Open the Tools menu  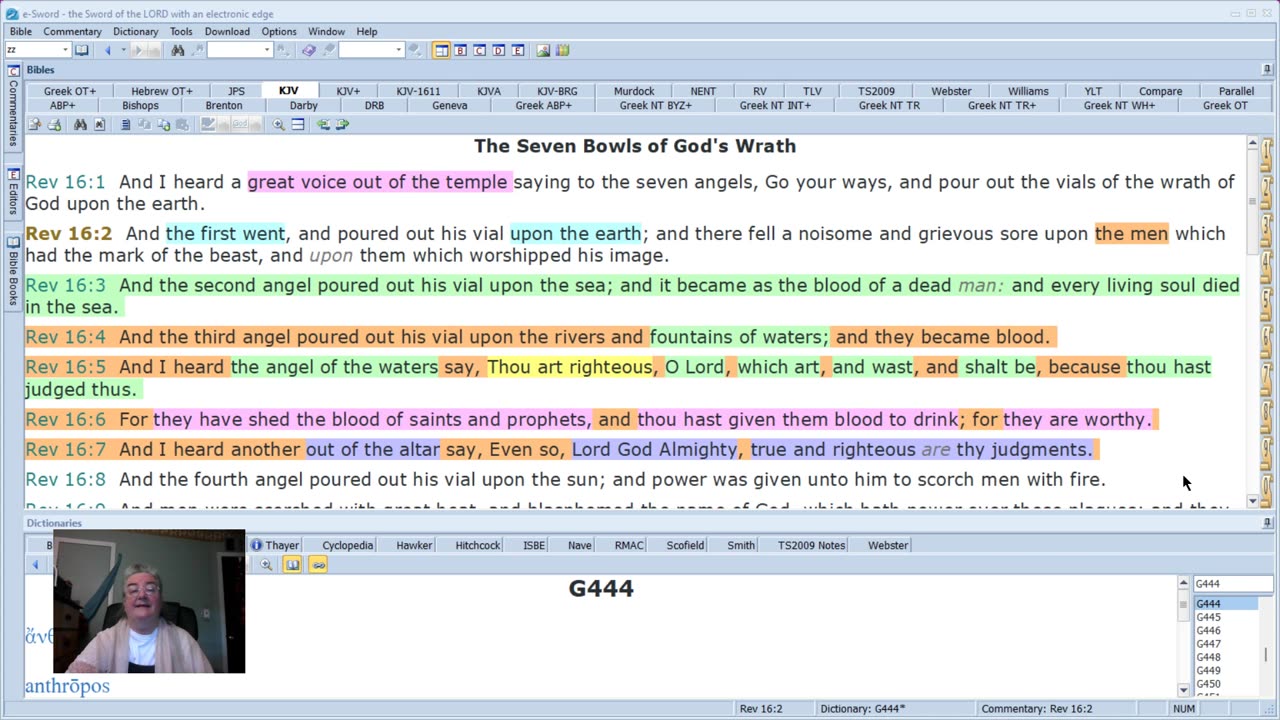pyautogui.click(x=181, y=31)
